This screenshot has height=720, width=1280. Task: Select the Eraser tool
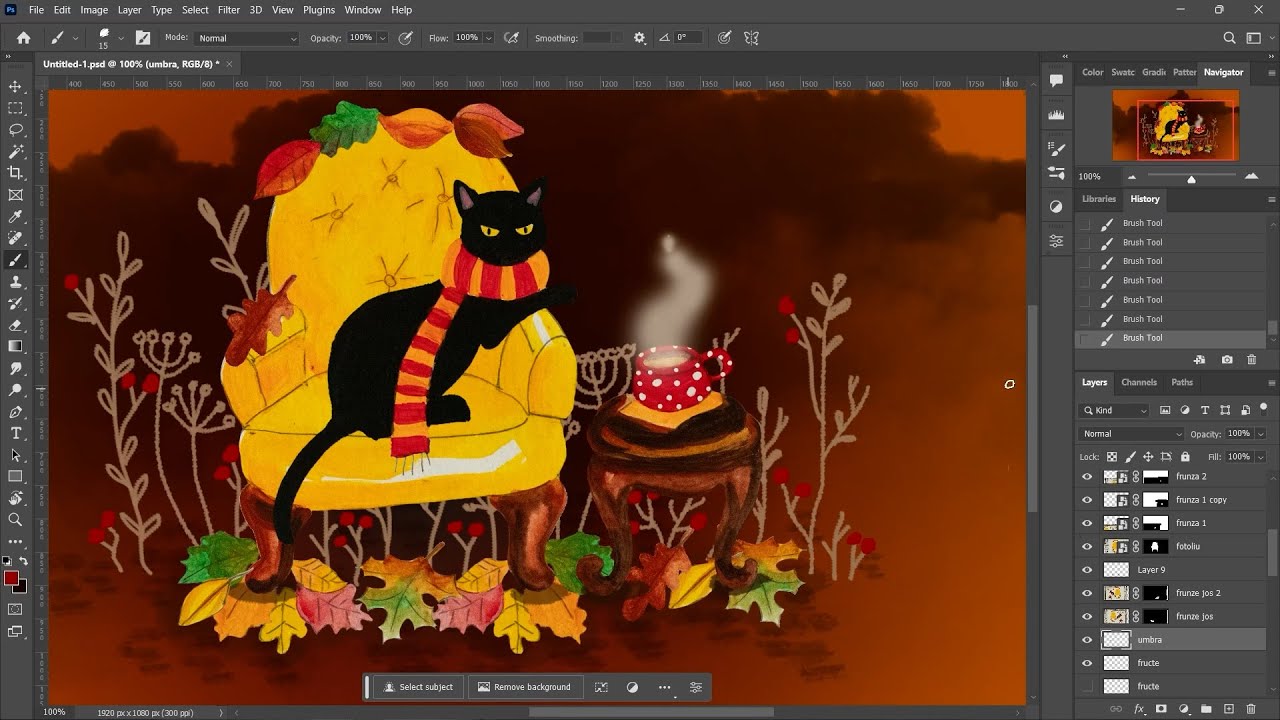[15, 325]
